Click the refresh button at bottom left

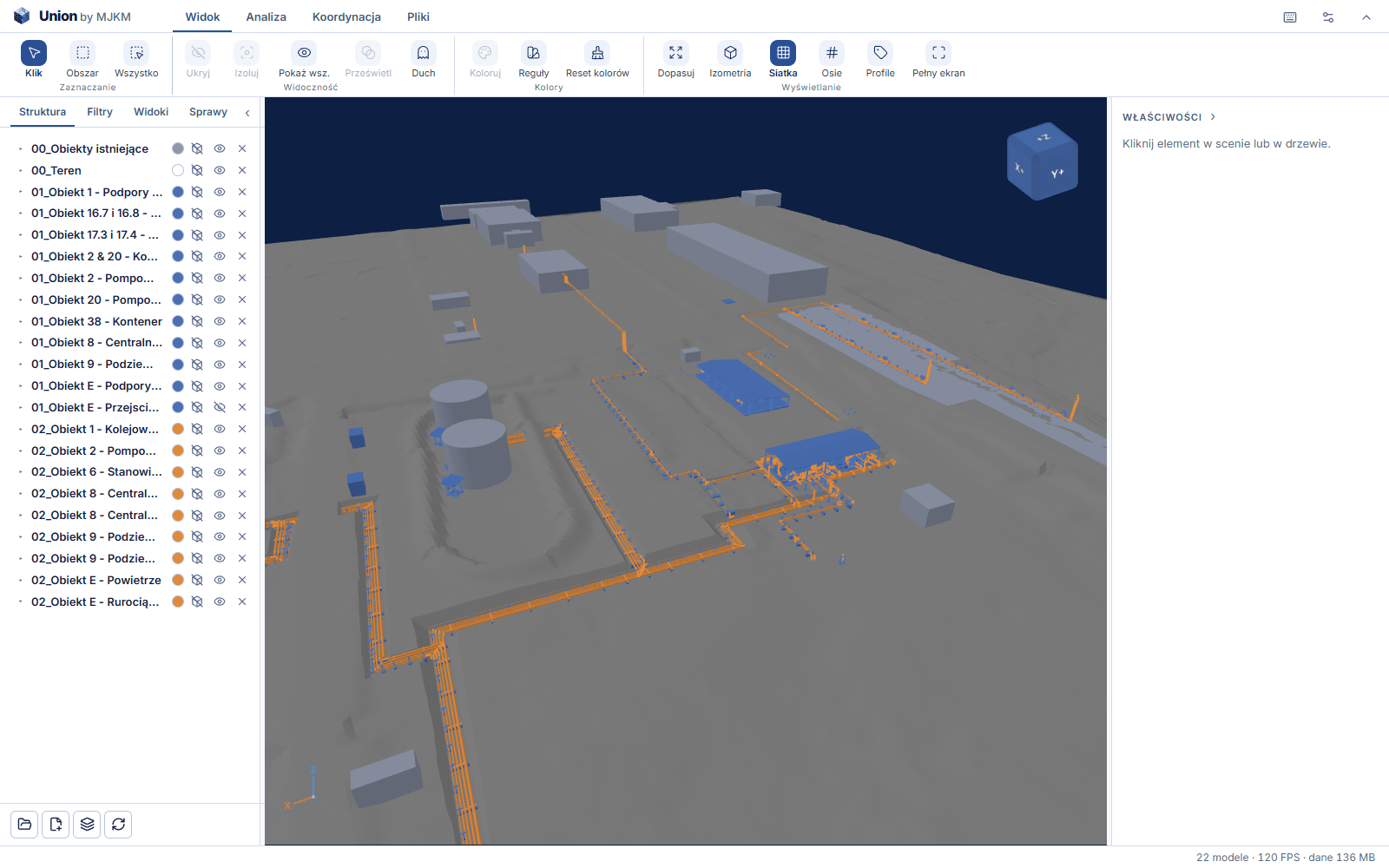click(118, 824)
